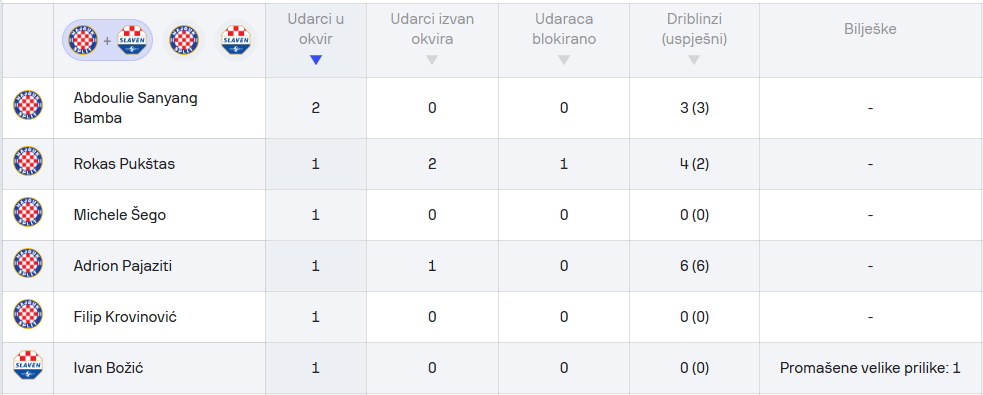This screenshot has height=395, width=983.
Task: Open player Rokas Pukštas
Action: [124, 164]
